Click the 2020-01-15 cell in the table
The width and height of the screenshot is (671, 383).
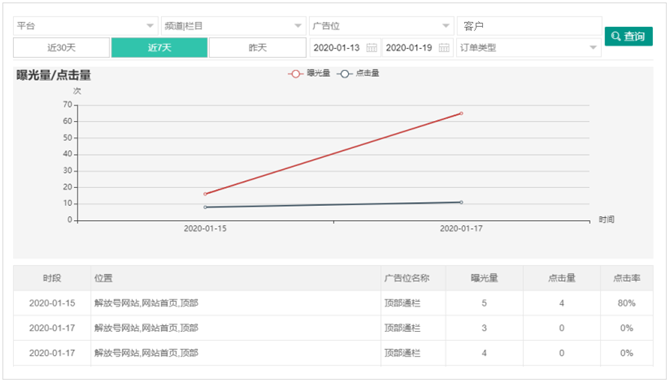point(52,303)
